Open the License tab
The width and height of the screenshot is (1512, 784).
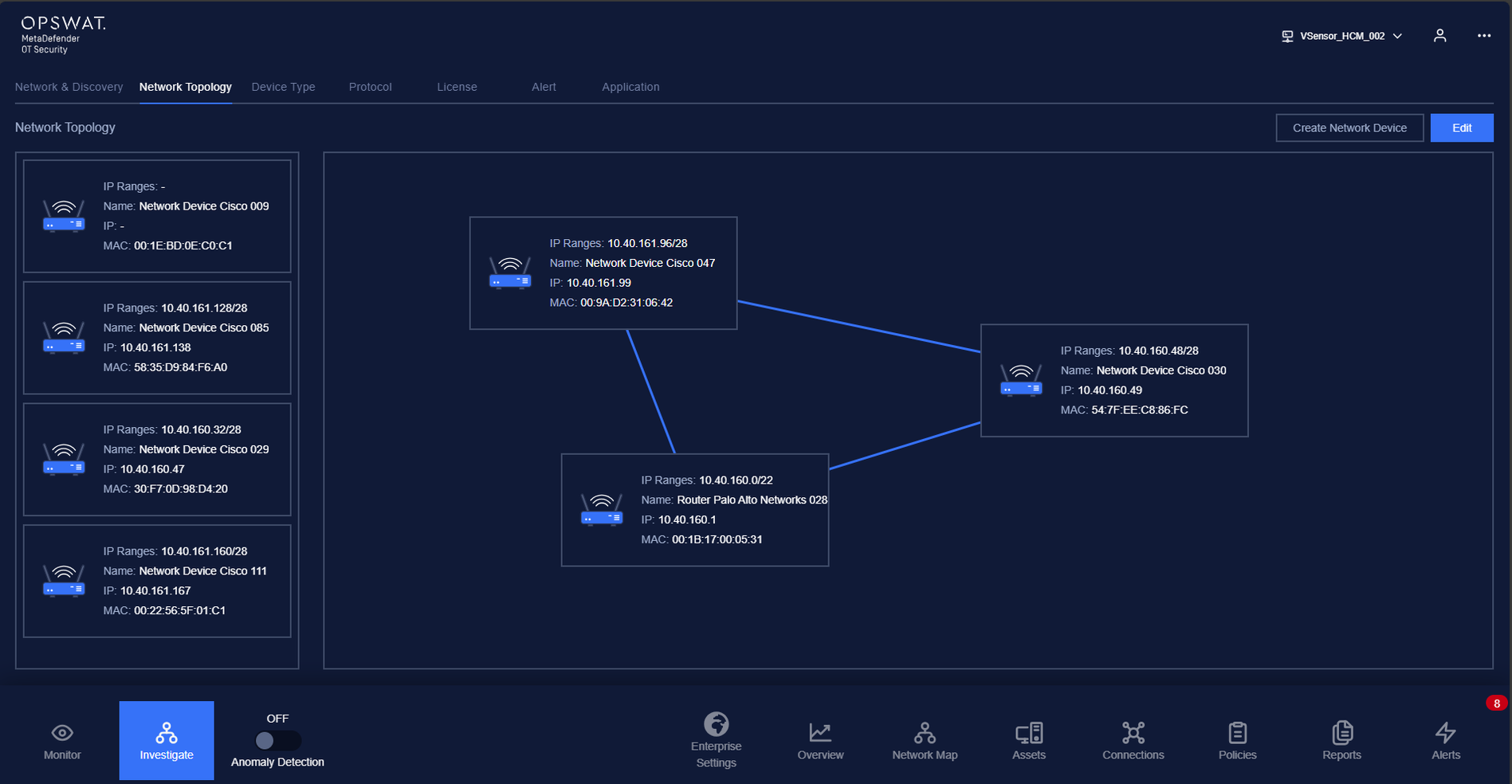pyautogui.click(x=457, y=87)
